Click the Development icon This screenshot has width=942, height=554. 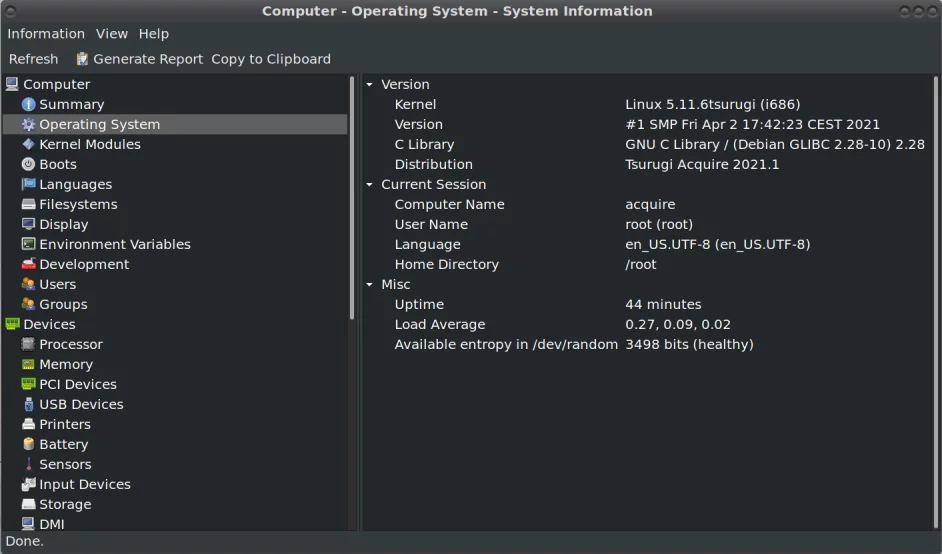[x=28, y=264]
